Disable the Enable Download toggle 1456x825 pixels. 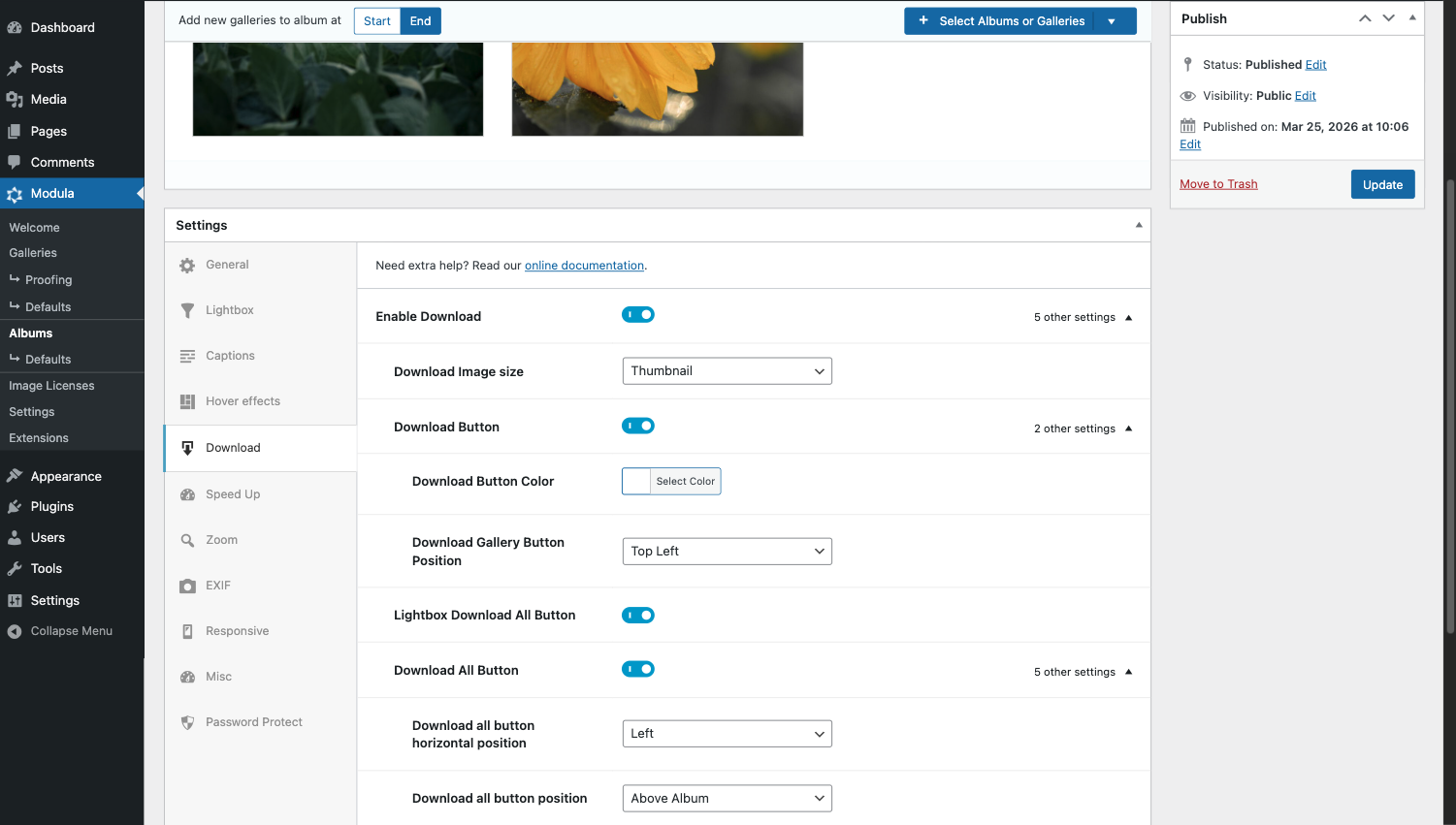pyautogui.click(x=638, y=315)
